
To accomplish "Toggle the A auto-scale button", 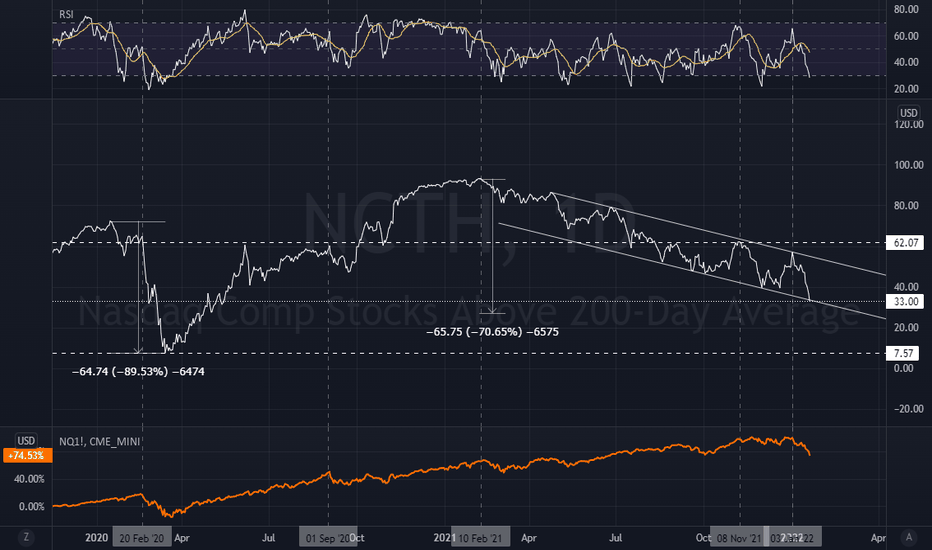I will pos(908,537).
